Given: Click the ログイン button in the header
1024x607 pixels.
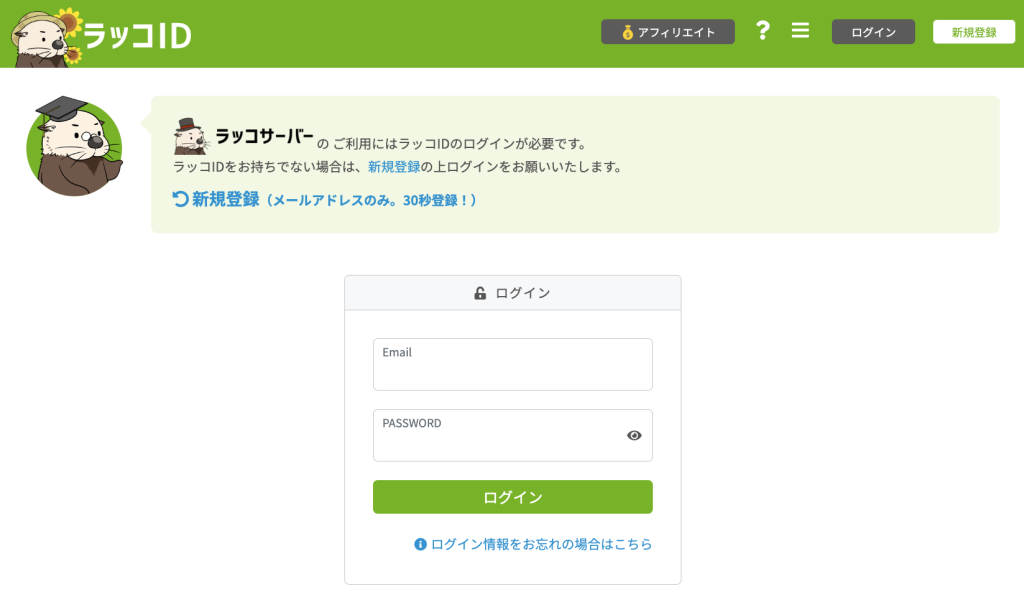Looking at the screenshot, I should tap(872, 31).
